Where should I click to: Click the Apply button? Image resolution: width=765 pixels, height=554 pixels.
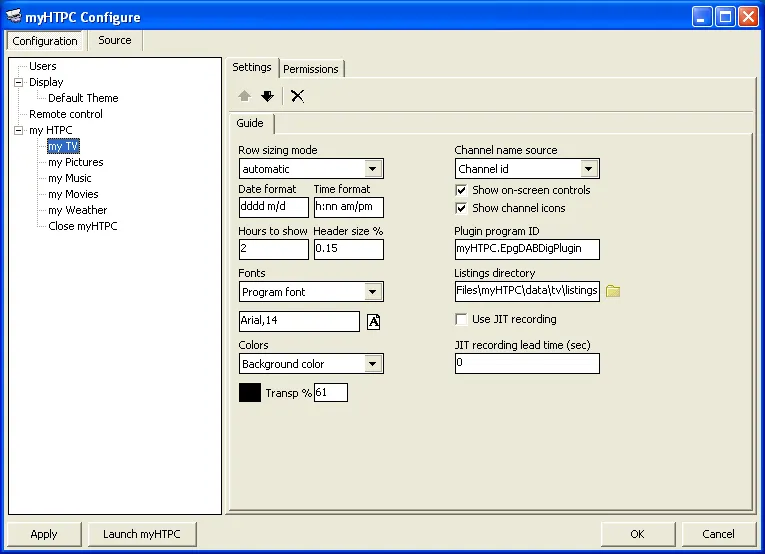(44, 534)
